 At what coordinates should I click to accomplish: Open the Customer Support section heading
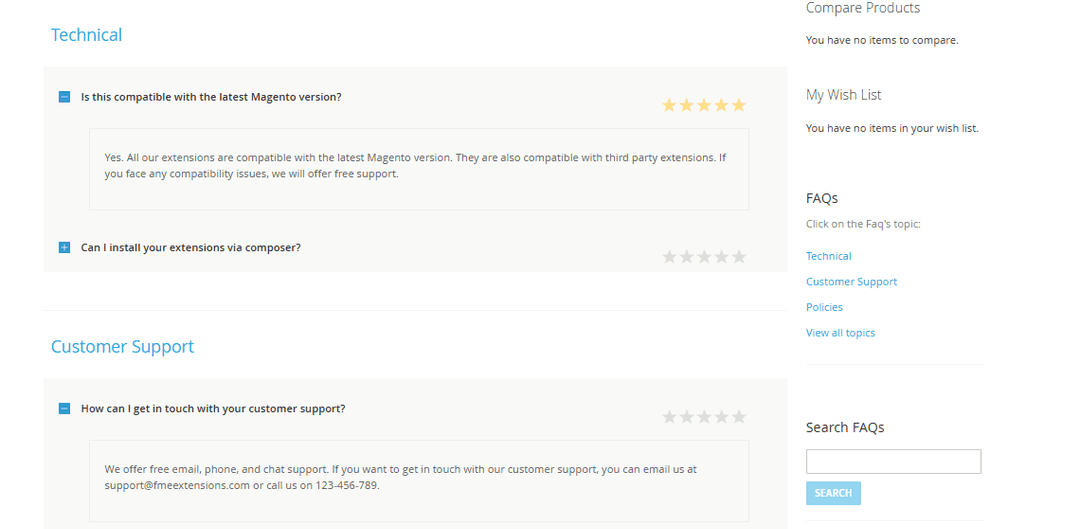[x=122, y=347]
